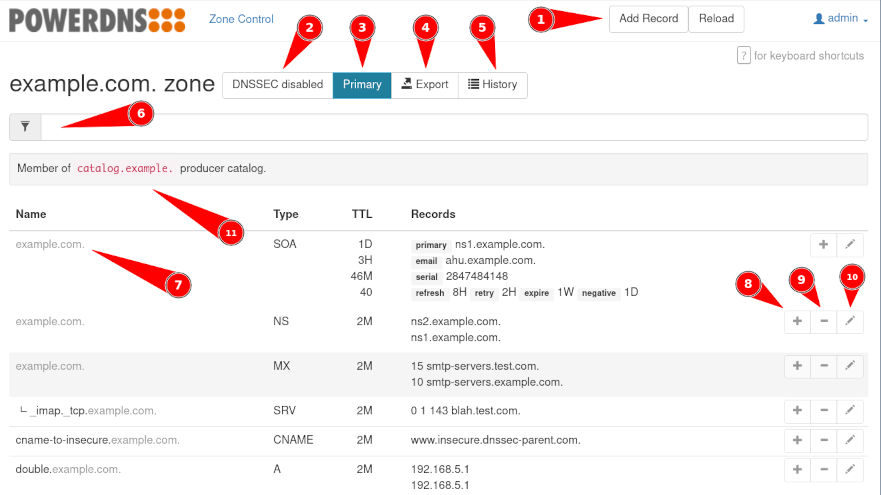Click the plus icon on the SOA row
The image size is (881, 495).
pyautogui.click(x=824, y=244)
